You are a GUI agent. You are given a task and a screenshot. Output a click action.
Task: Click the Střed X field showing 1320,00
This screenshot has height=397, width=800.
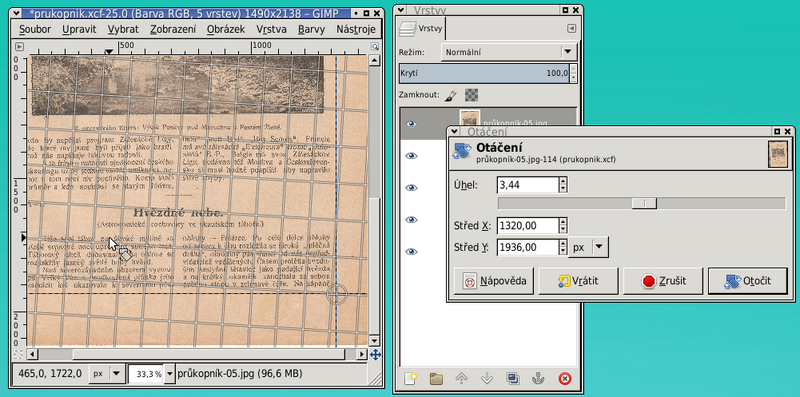pos(527,226)
